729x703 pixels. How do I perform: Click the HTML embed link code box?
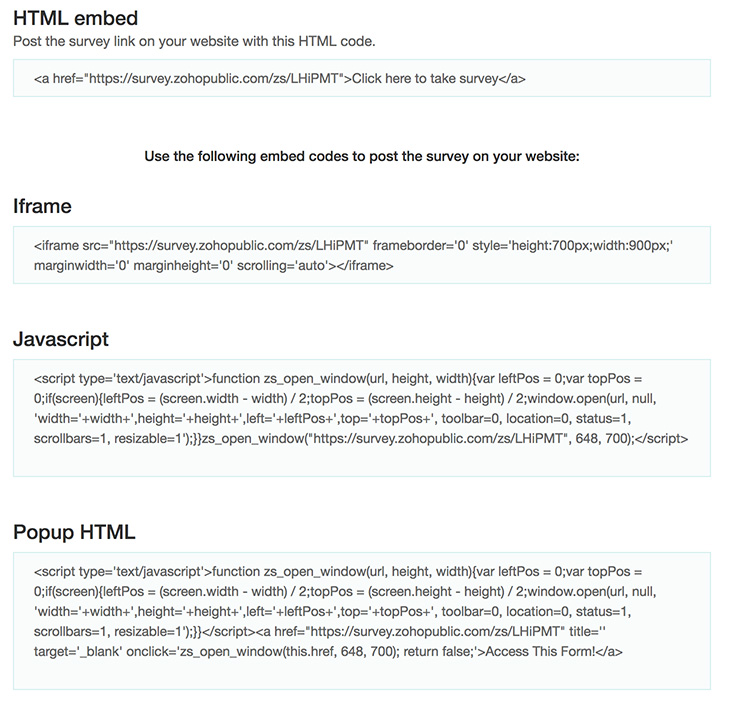(x=362, y=78)
